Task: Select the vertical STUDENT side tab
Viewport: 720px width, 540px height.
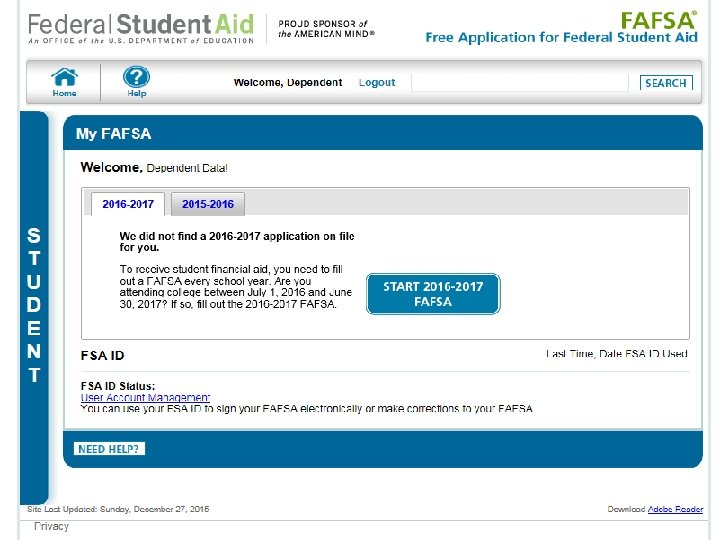Action: (x=34, y=305)
